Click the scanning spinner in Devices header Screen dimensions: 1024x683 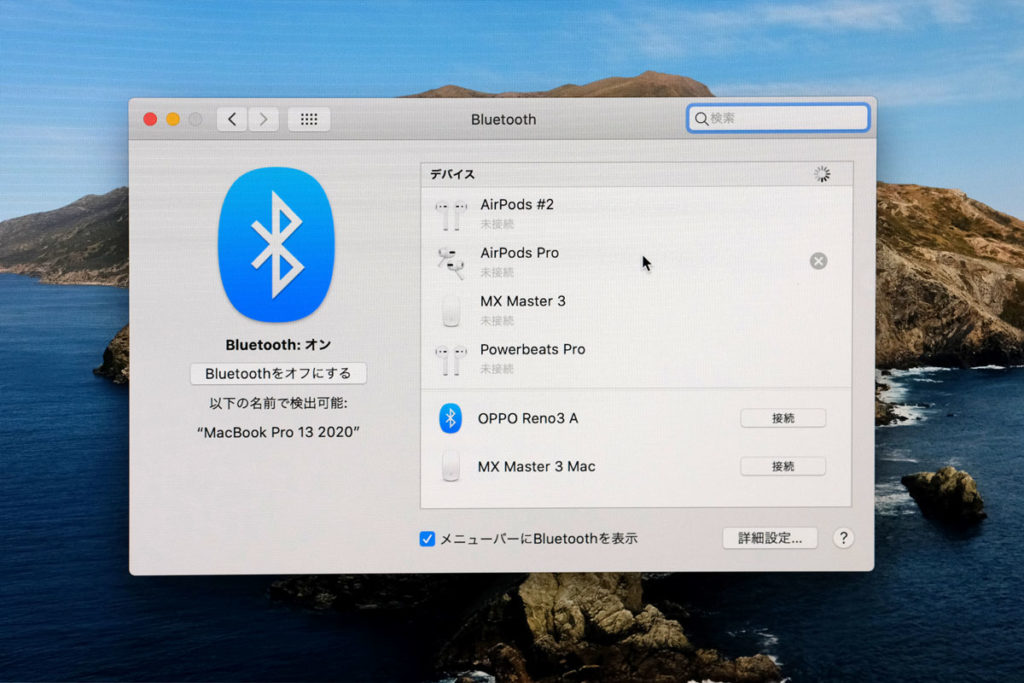822,174
